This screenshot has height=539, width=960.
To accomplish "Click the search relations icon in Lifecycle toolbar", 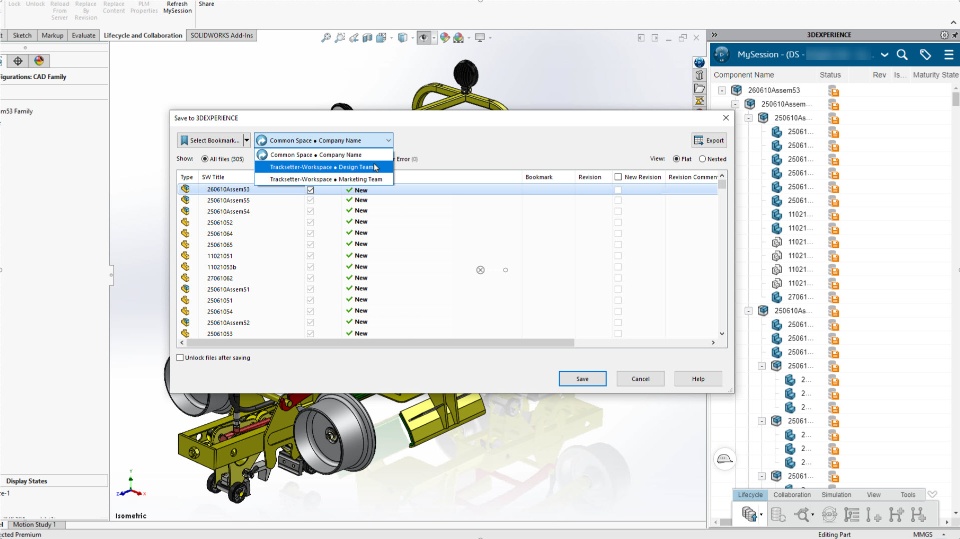I will [x=802, y=514].
